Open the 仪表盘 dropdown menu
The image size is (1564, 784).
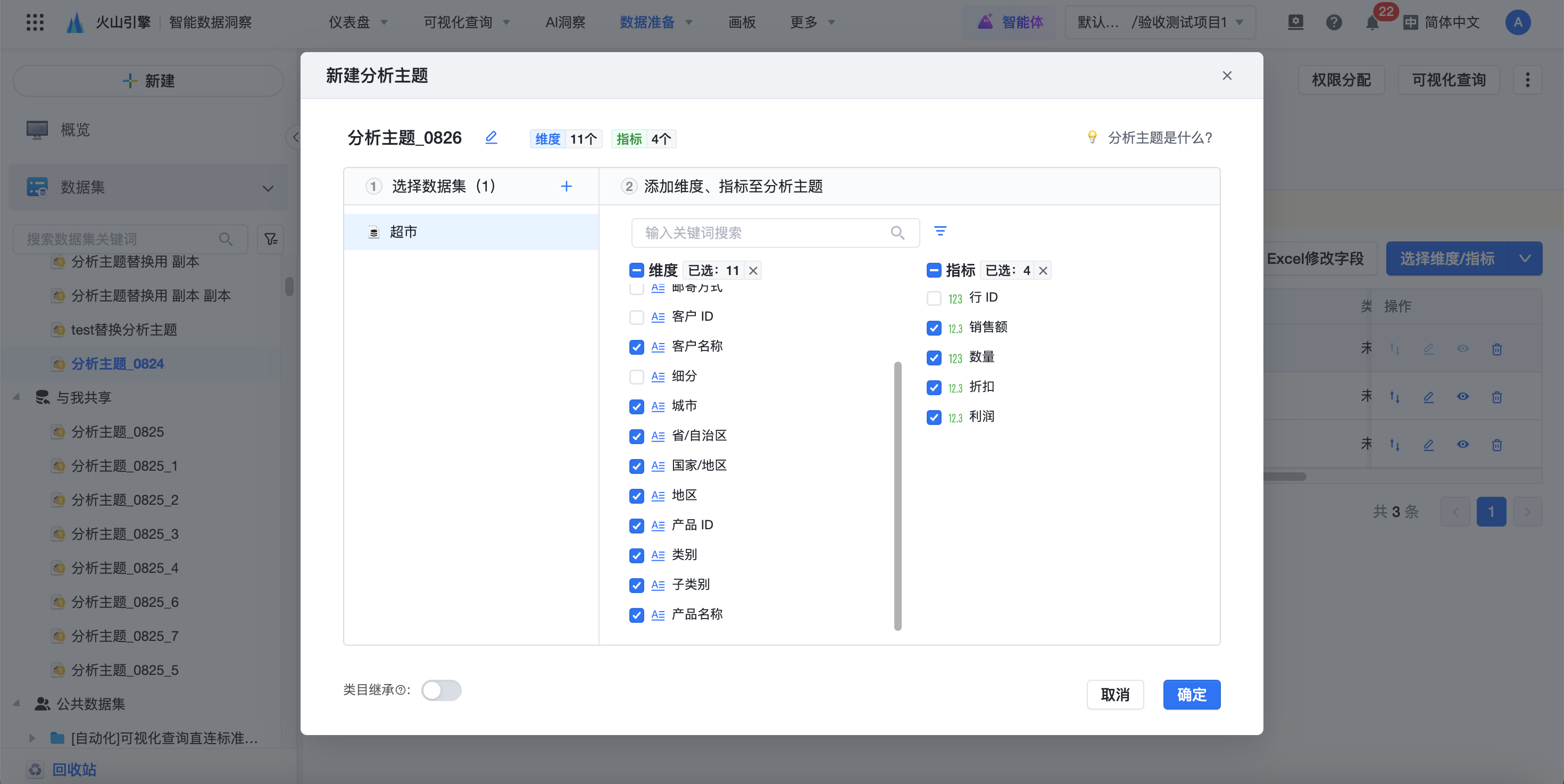point(358,22)
